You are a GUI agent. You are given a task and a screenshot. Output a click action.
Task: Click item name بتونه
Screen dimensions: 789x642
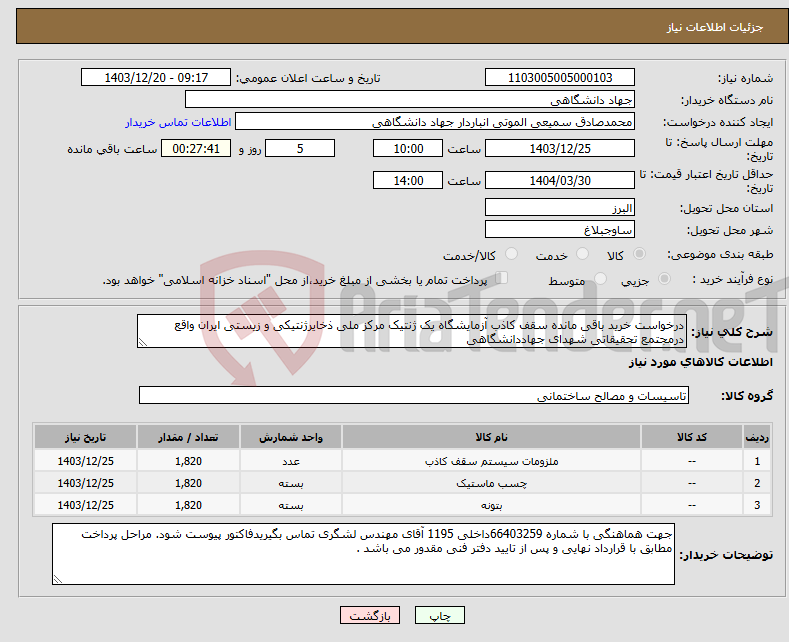491,505
